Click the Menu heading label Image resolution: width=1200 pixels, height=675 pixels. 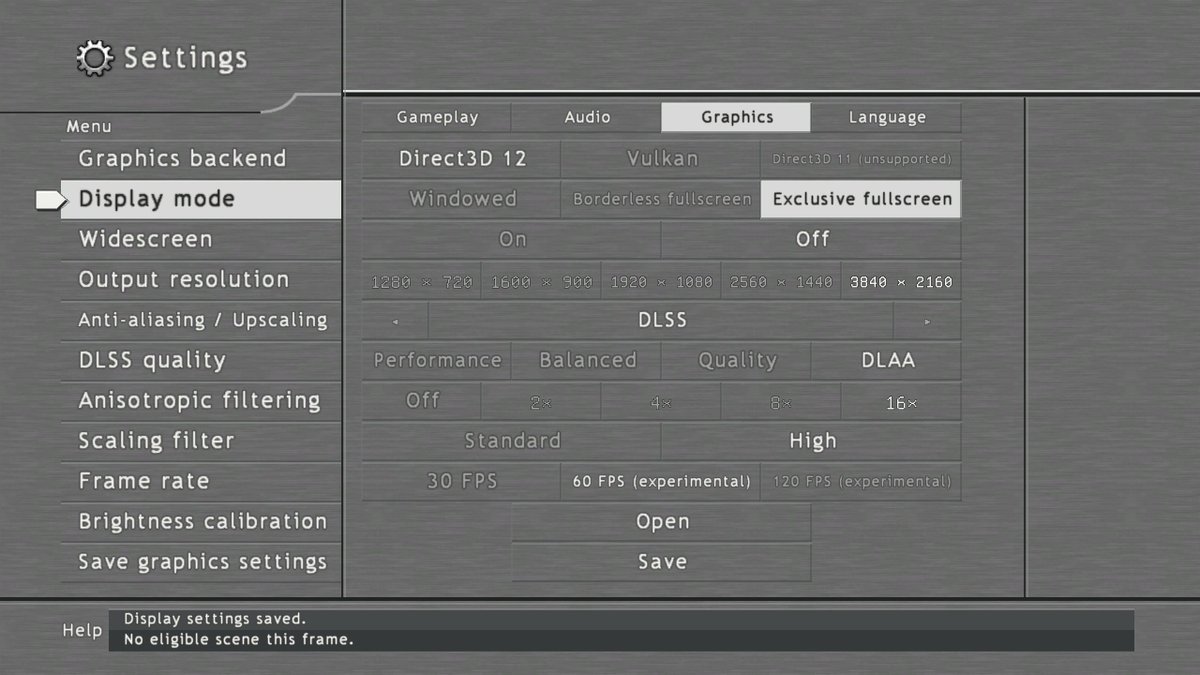coord(89,127)
